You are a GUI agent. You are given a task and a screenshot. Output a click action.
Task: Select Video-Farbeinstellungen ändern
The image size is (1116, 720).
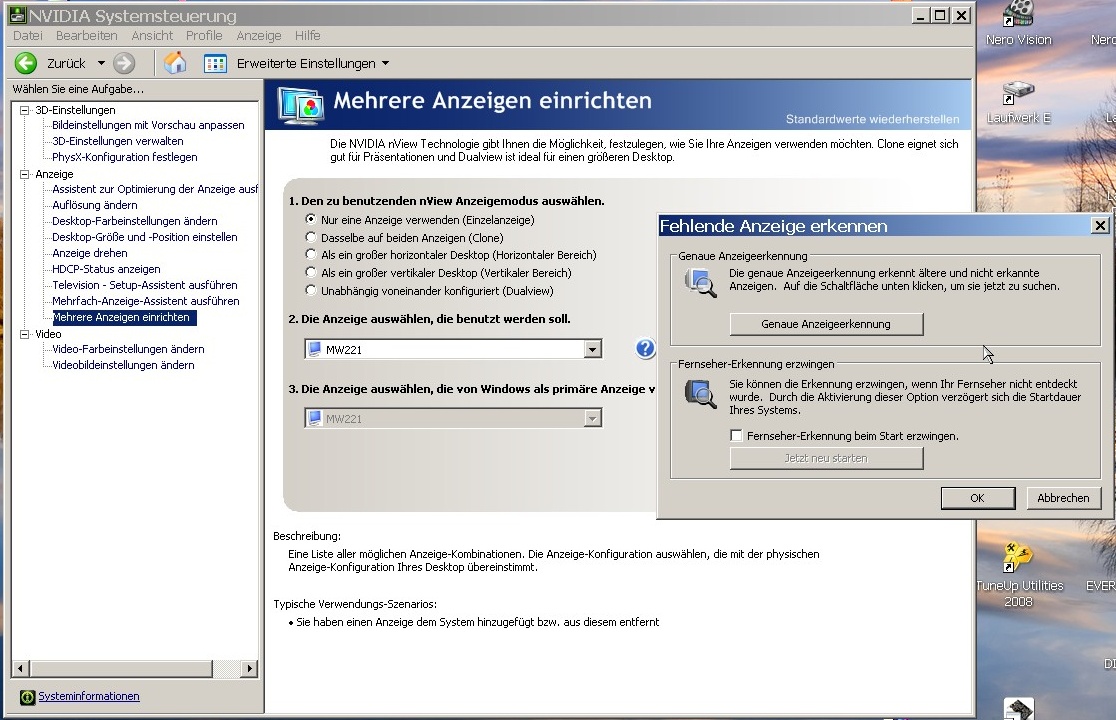coord(128,349)
